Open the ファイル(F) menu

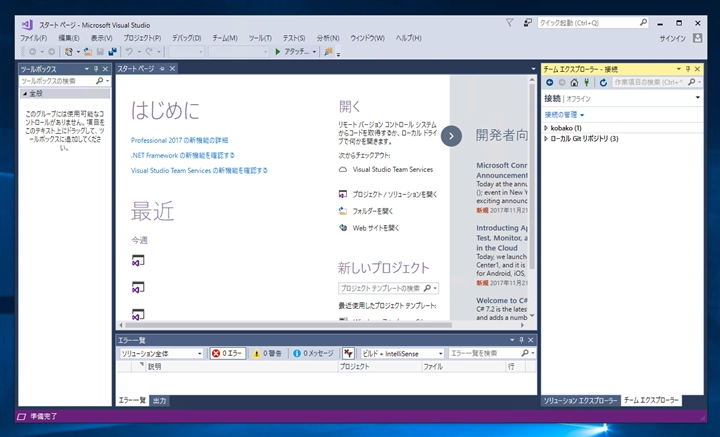(x=34, y=38)
